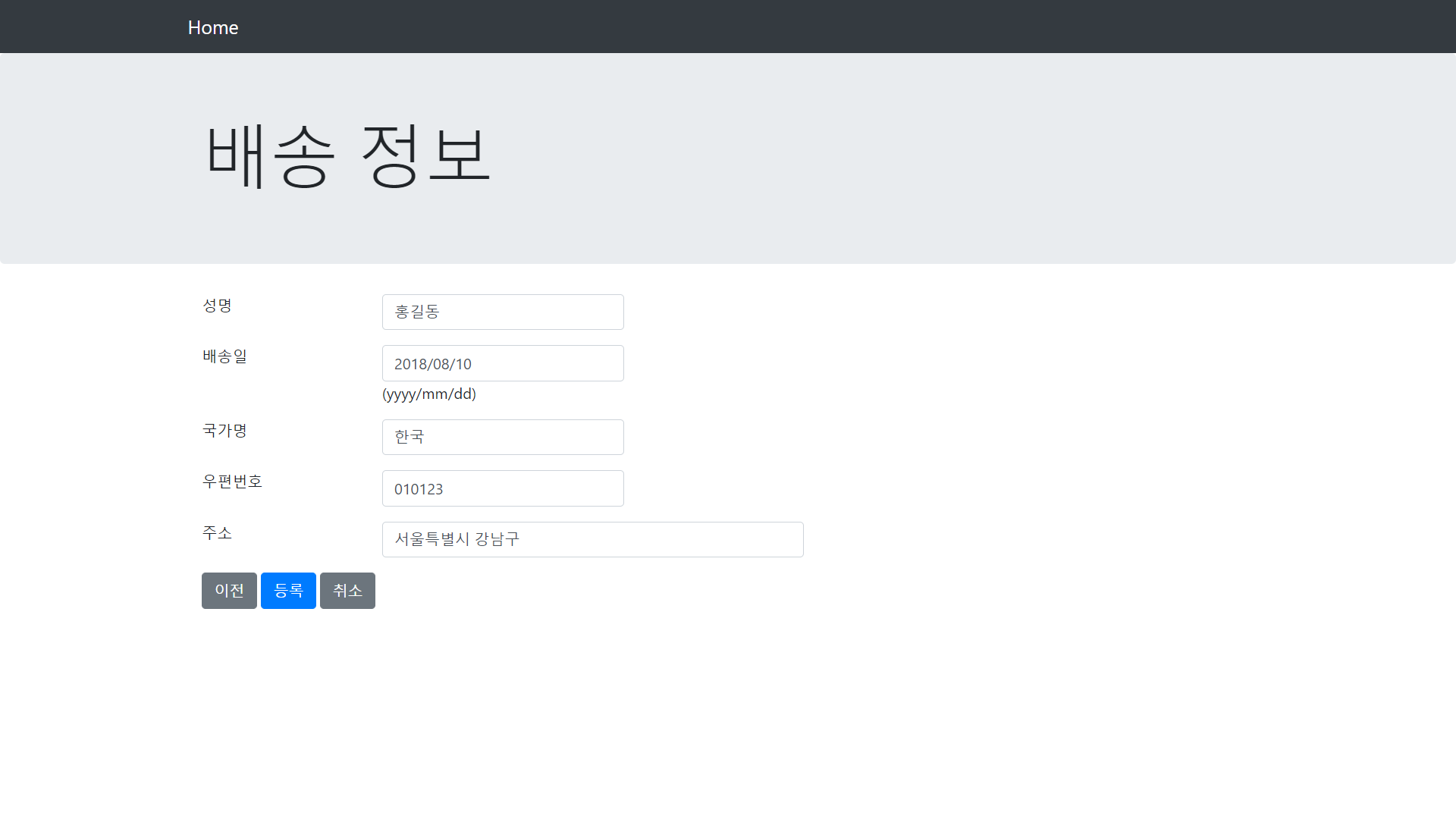Click empty dark navbar area right of Home
Viewport: 1456px width, 819px height.
[834, 27]
